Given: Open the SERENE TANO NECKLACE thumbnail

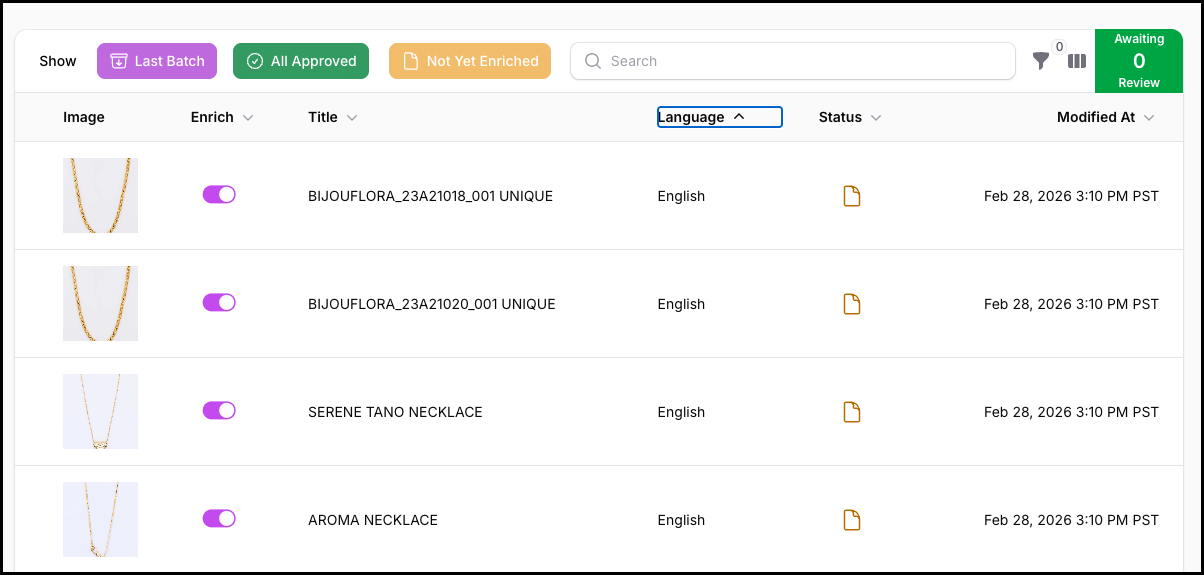Looking at the screenshot, I should pos(100,412).
